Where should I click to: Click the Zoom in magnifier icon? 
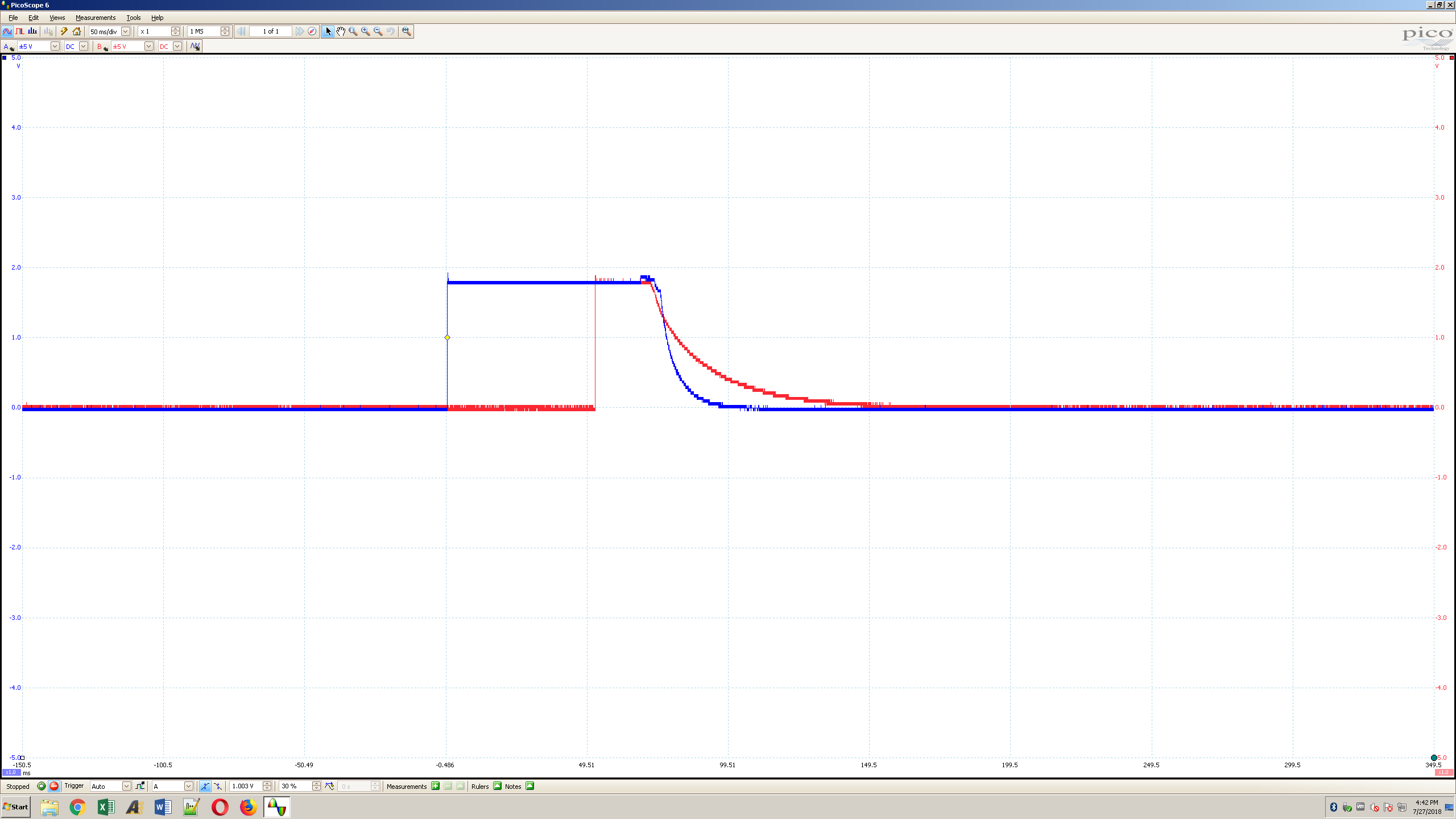tap(366, 31)
